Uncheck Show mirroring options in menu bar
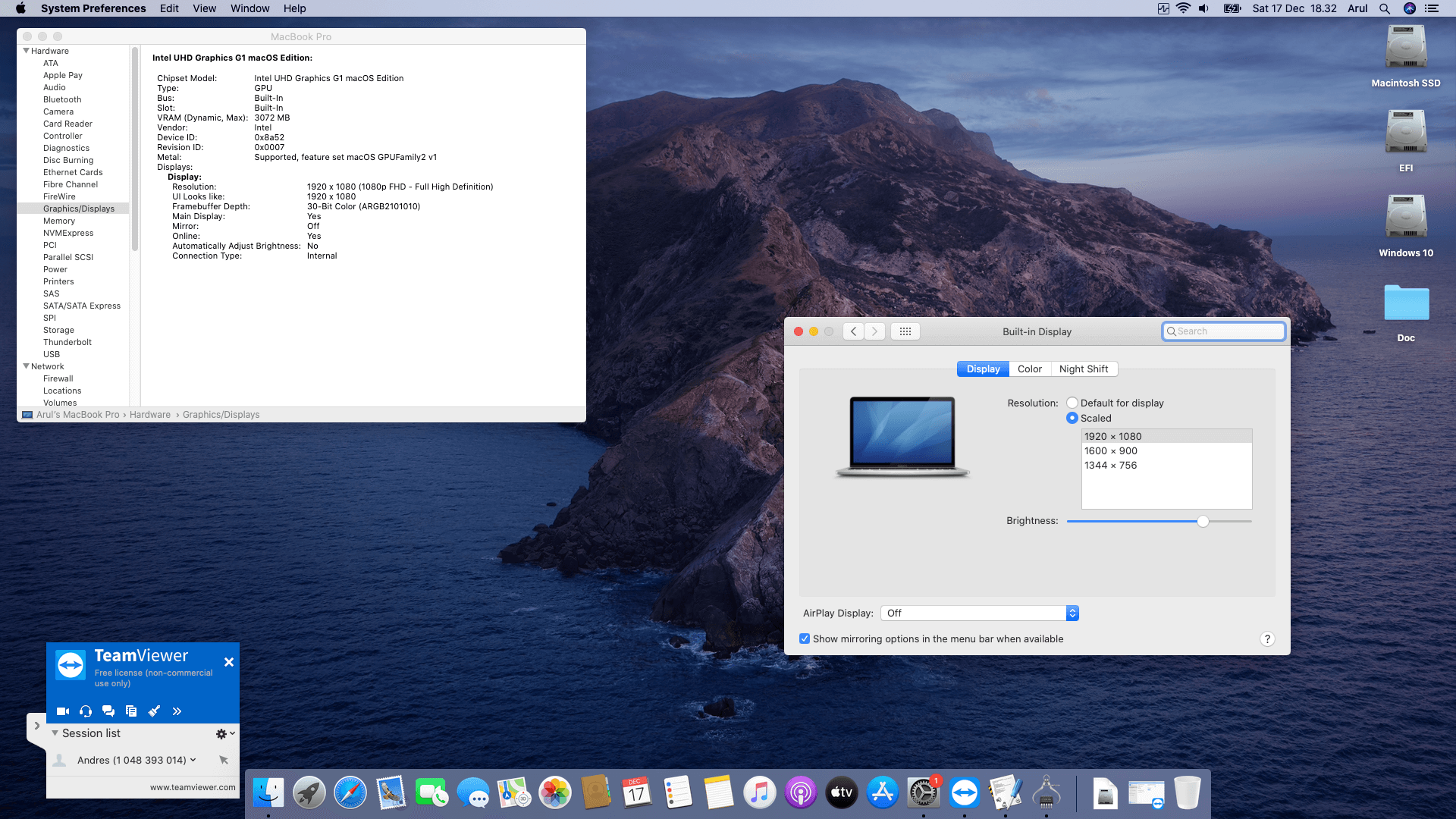The image size is (1456, 819). click(x=805, y=639)
